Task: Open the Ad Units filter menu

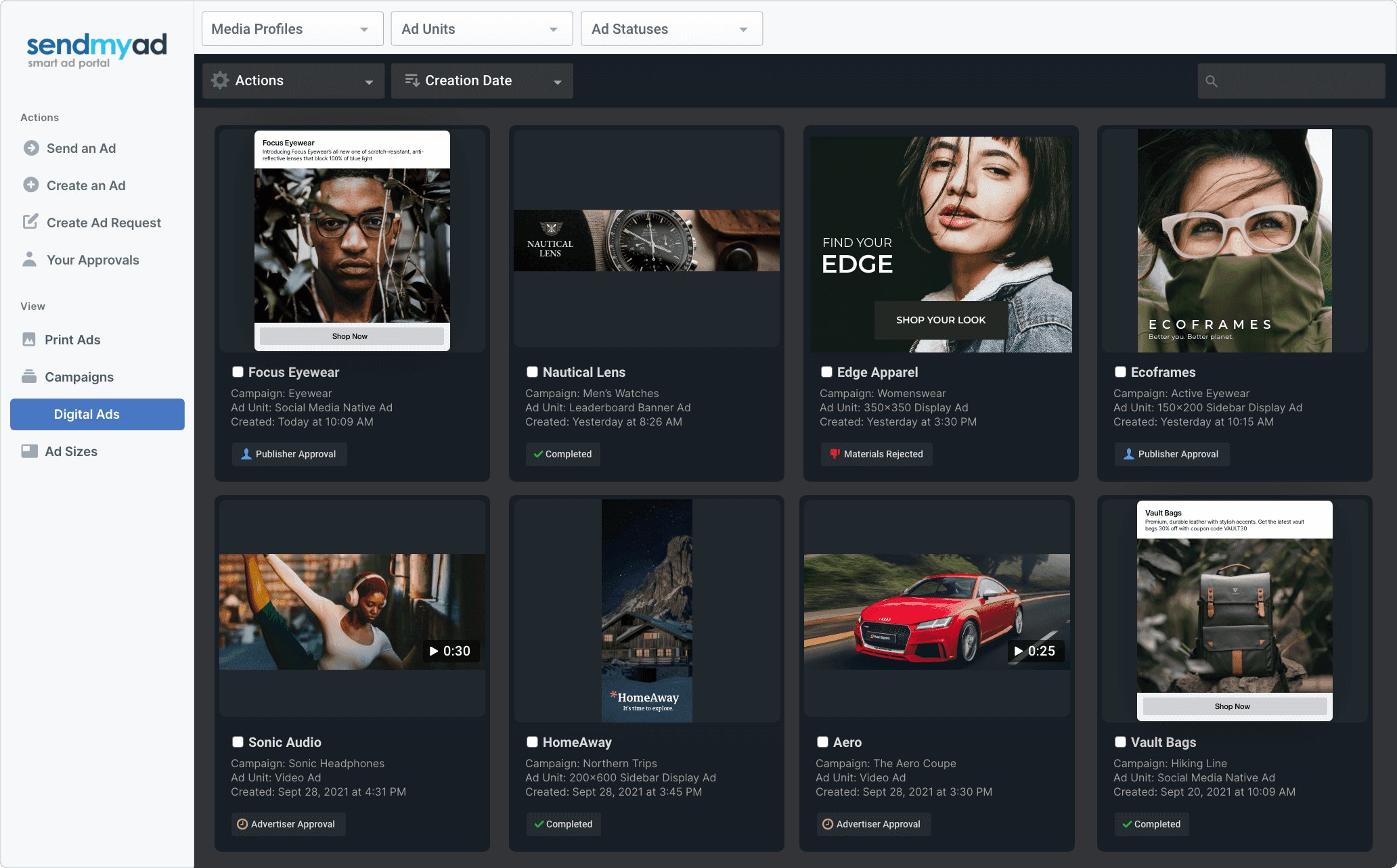Action: 482,29
